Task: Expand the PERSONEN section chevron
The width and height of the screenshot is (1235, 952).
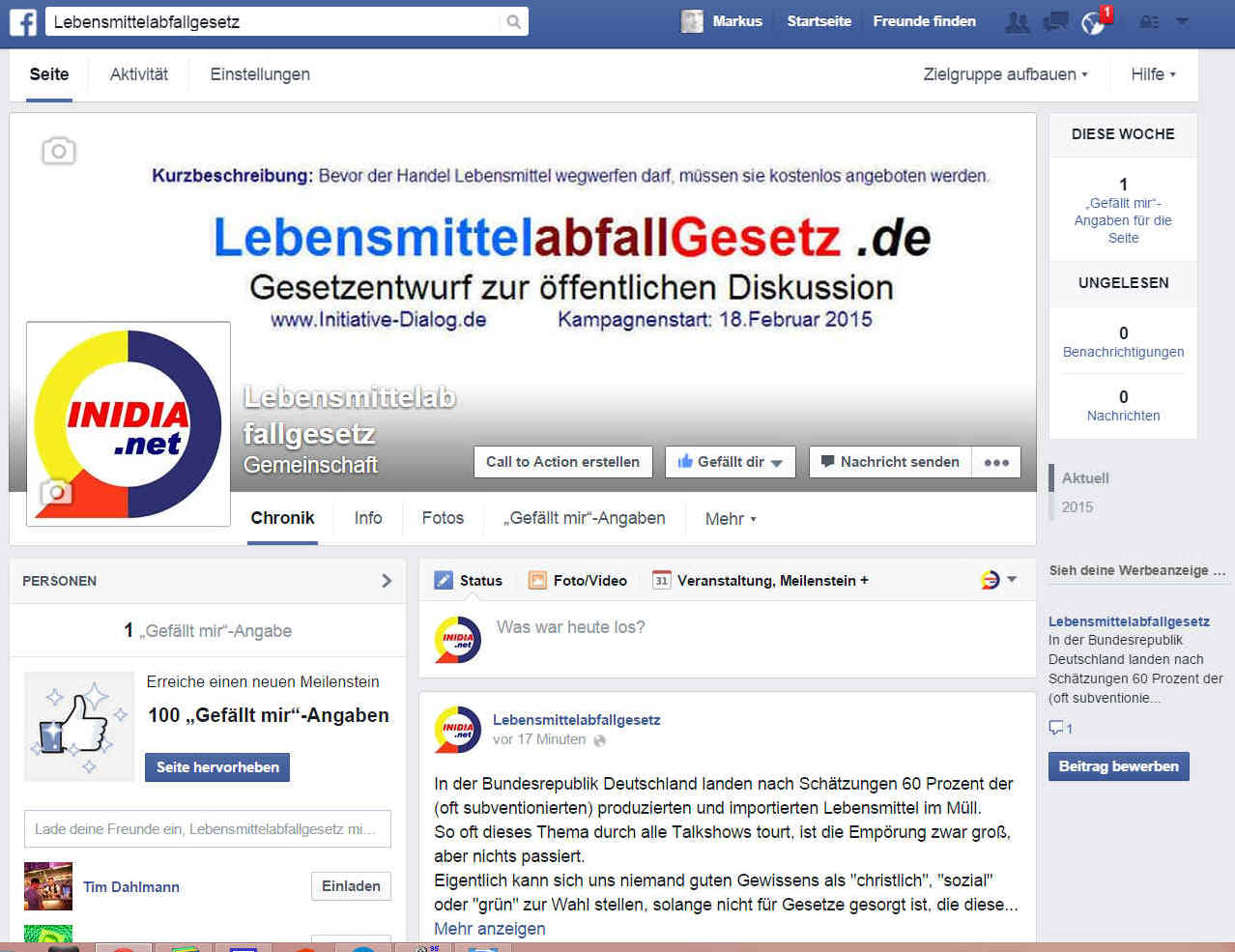Action: point(387,581)
